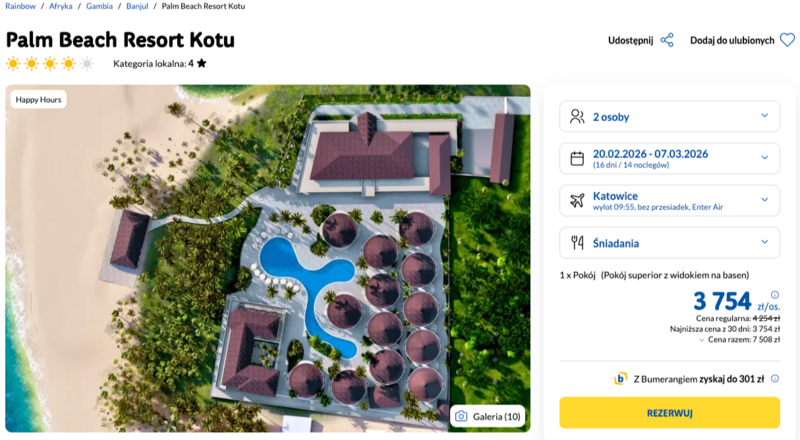The width and height of the screenshot is (800, 440).
Task: Click the camera icon in the Galeria button
Action: click(x=461, y=416)
